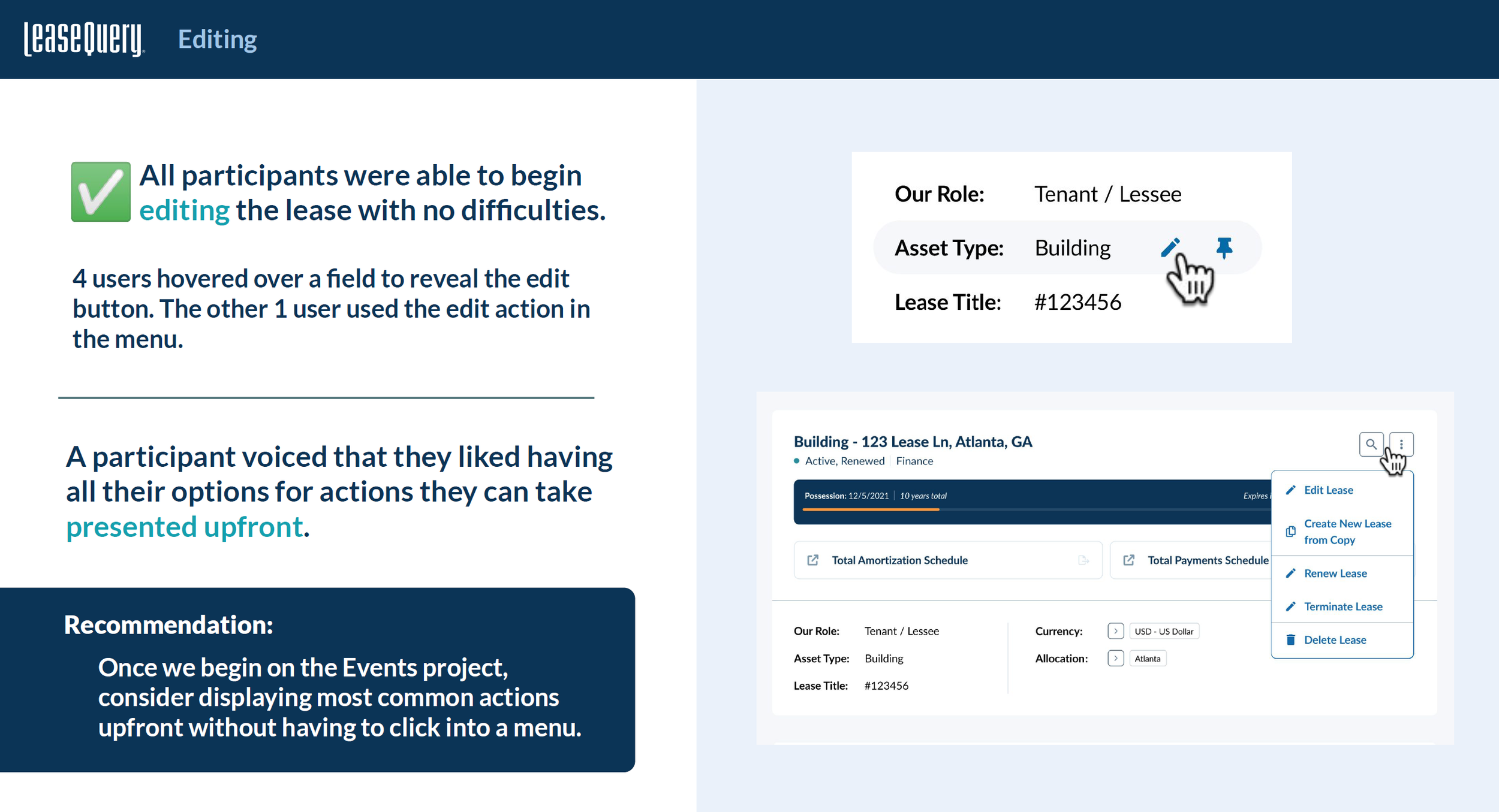Click the trash icon beside Delete Lease
This screenshot has height=812, width=1499.
point(1290,639)
